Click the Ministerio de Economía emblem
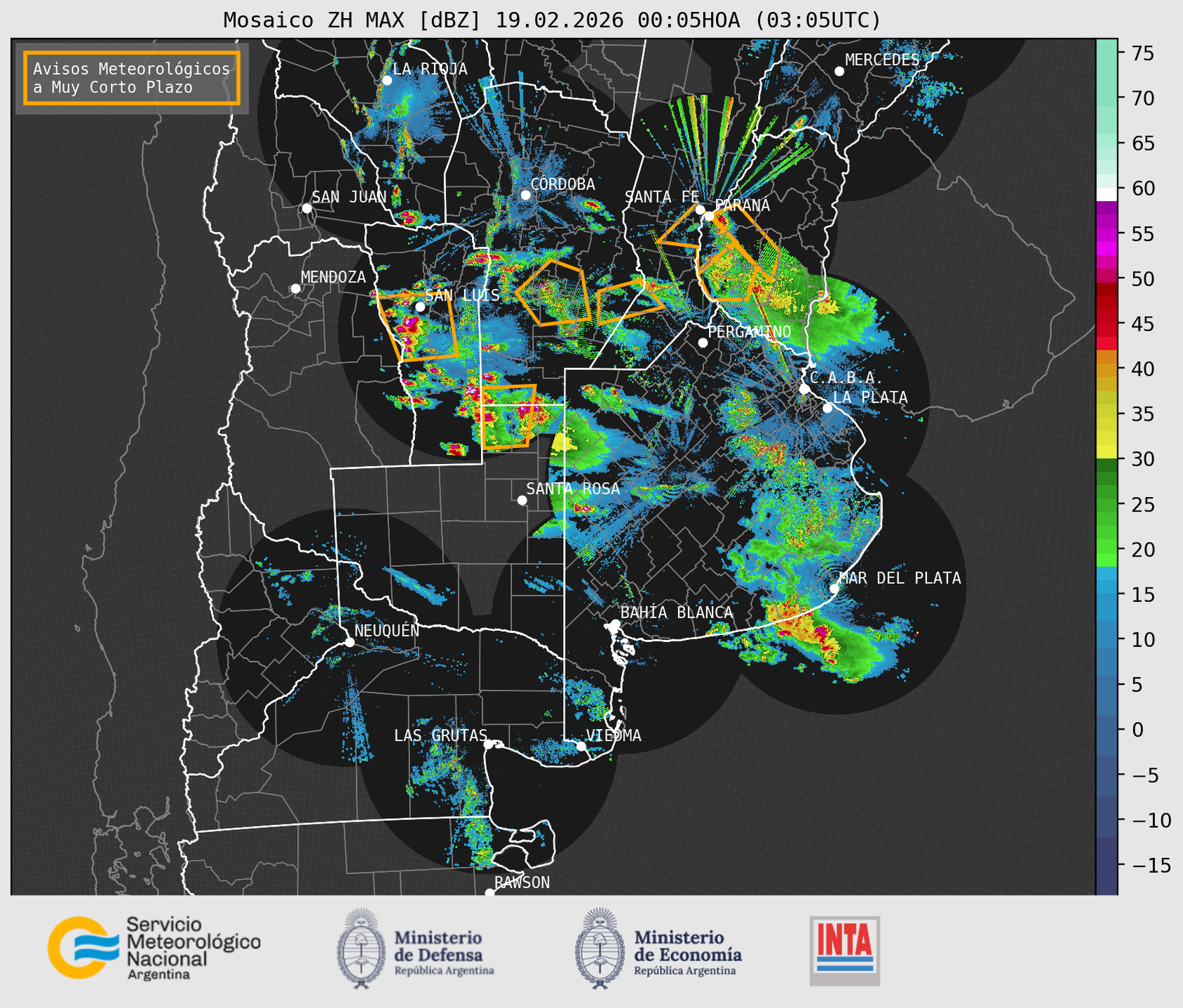 click(600, 948)
